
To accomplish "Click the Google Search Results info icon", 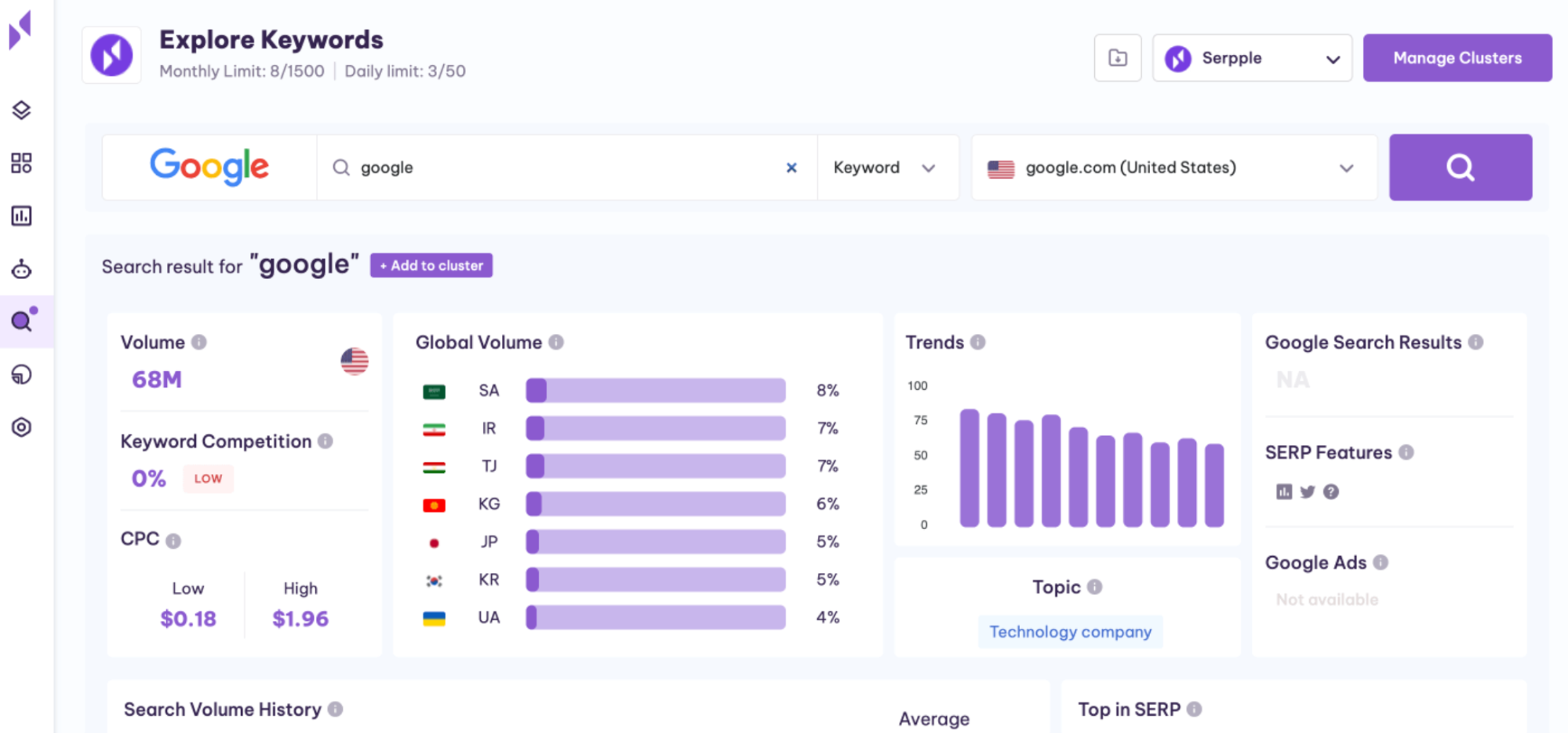I will pos(1475,343).
